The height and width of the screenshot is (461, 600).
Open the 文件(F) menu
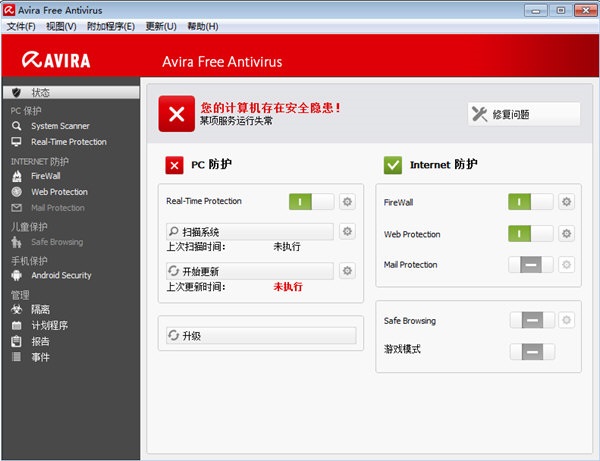click(x=21, y=26)
